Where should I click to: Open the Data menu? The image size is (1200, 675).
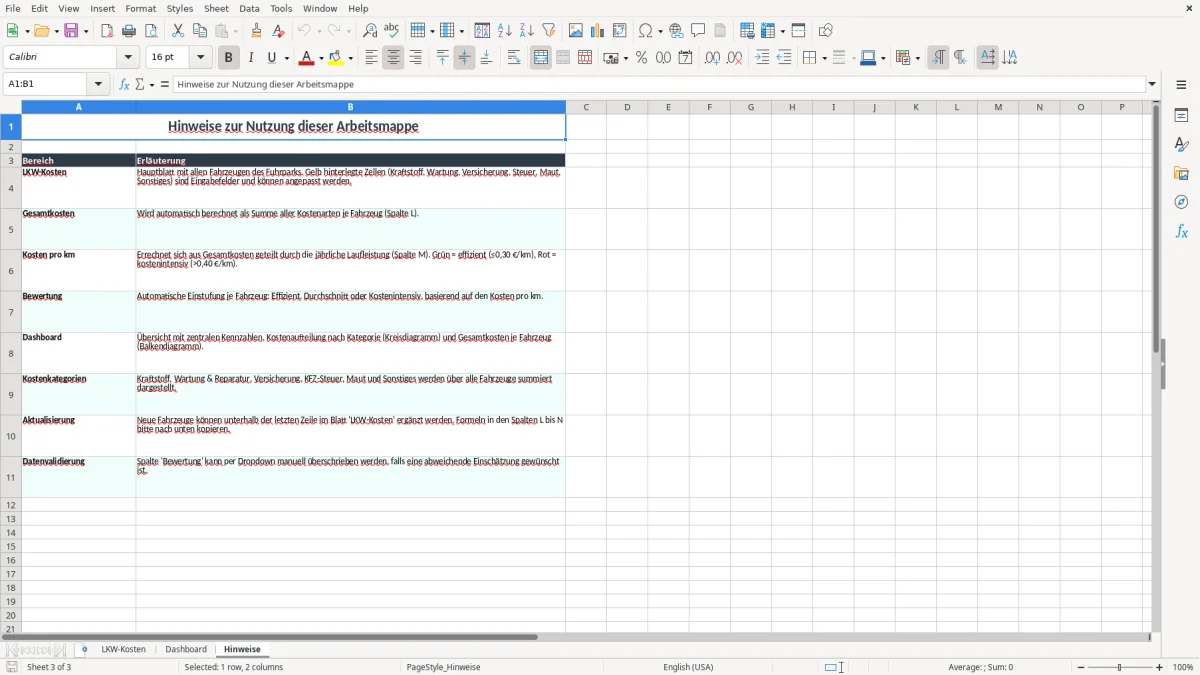(x=249, y=8)
